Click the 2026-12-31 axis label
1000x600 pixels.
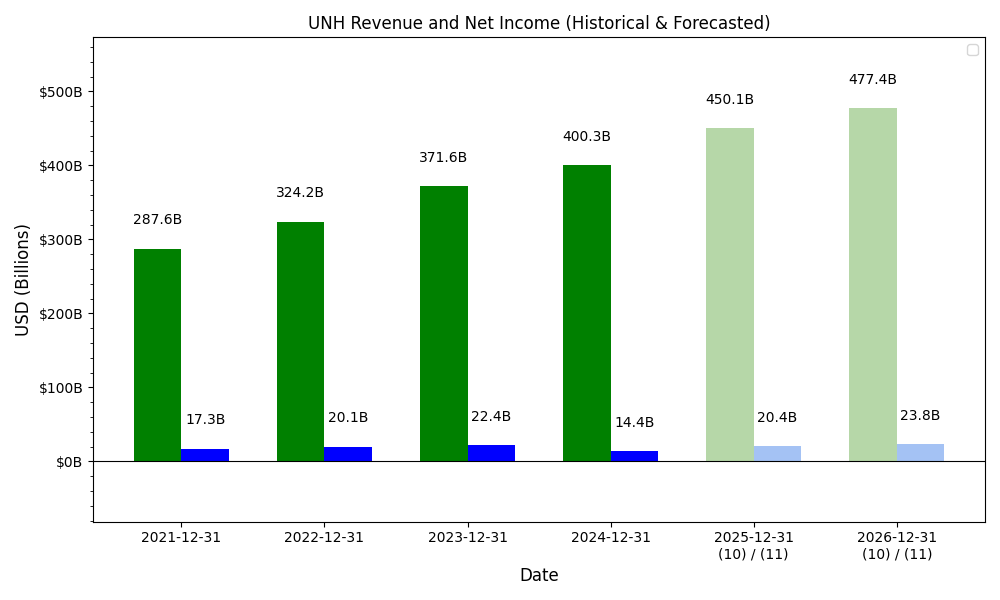(x=897, y=538)
